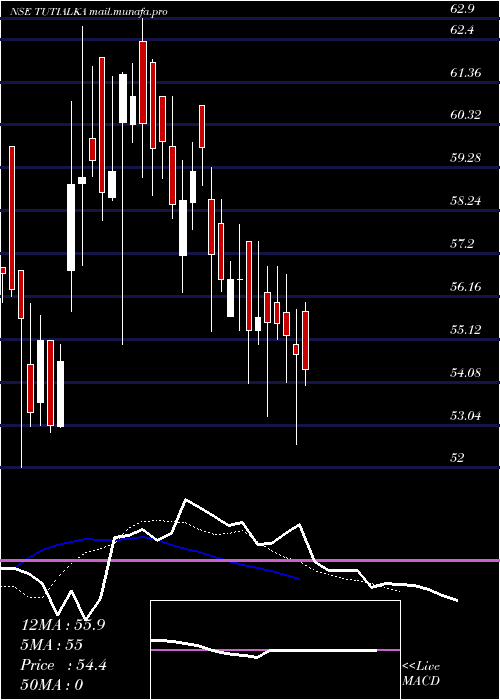Screen dimensions: 500x700
Task: Click the 62.9 price axis label
Action: tap(462, 9)
